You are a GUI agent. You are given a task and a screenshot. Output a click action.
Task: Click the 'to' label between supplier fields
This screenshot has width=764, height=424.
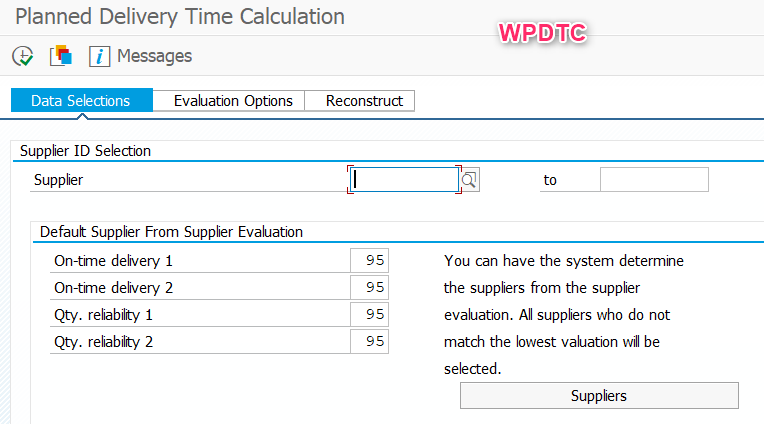(550, 180)
